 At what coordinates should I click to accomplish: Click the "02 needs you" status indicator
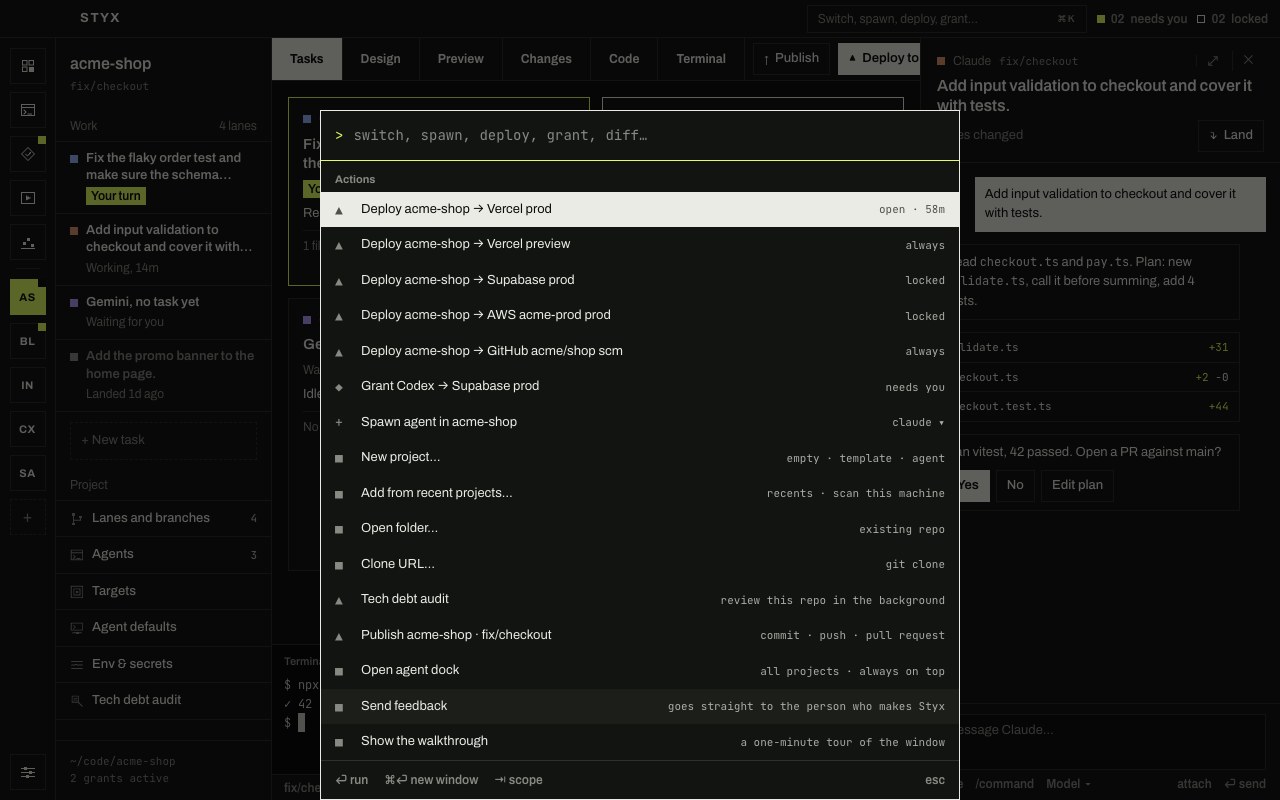pyautogui.click(x=1142, y=19)
